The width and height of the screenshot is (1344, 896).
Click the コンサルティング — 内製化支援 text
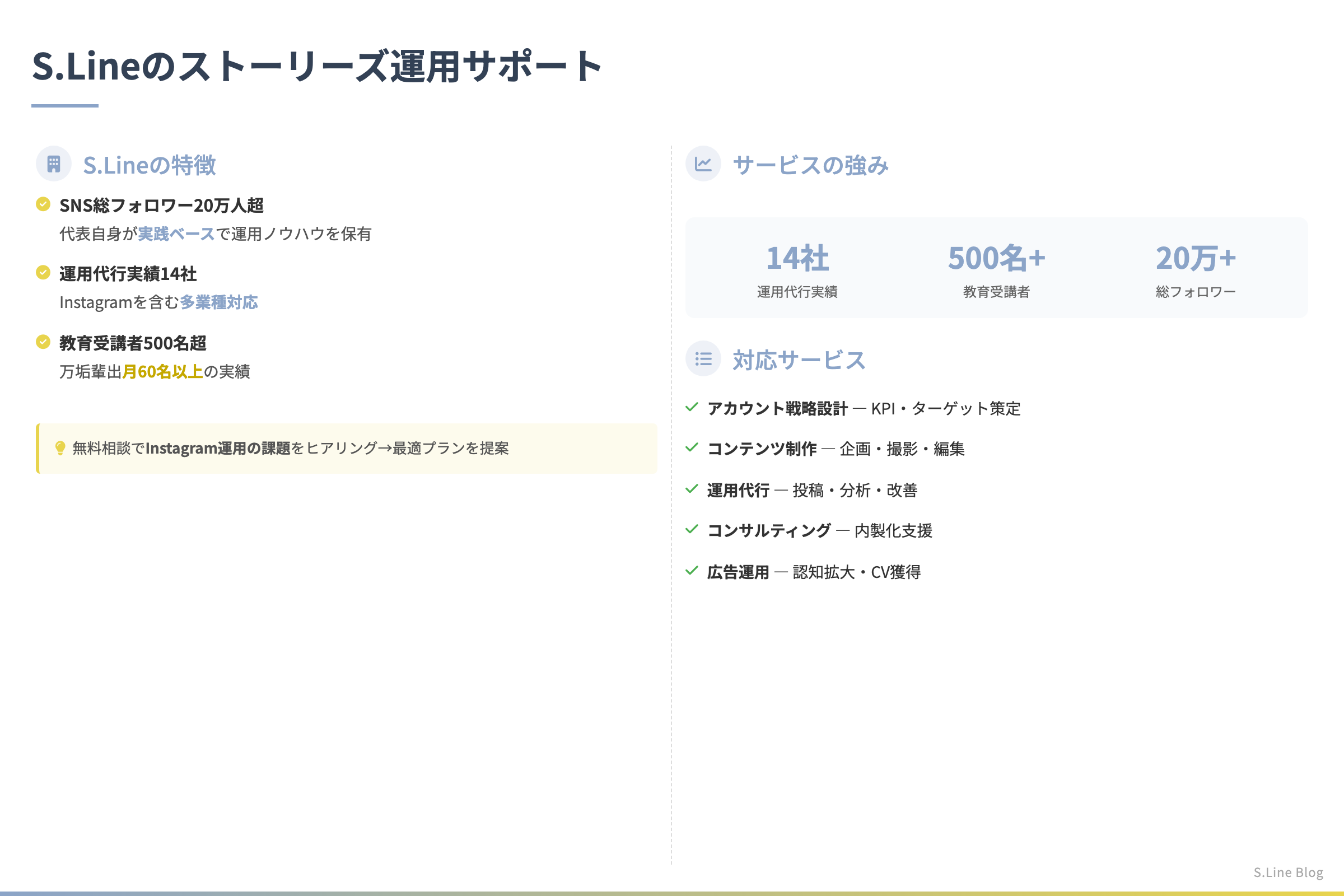point(820,530)
